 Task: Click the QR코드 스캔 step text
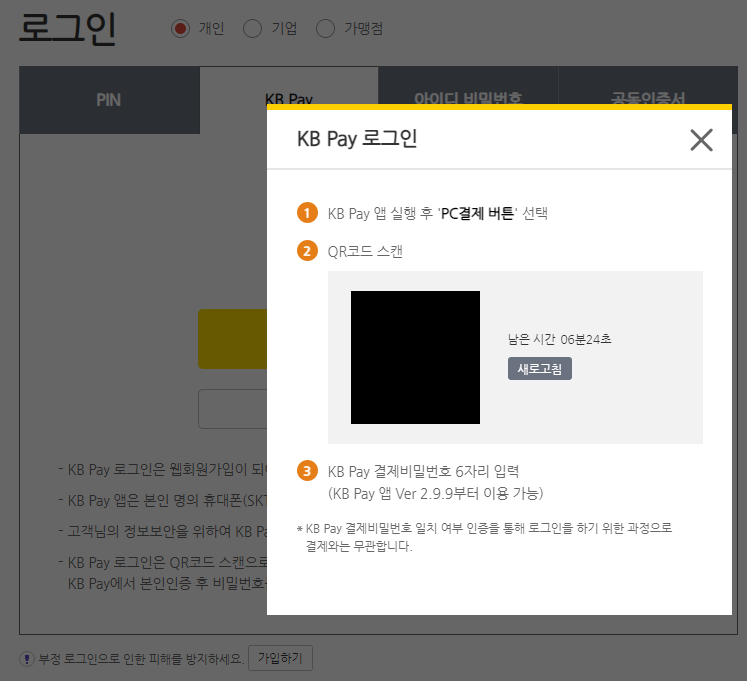pos(365,251)
